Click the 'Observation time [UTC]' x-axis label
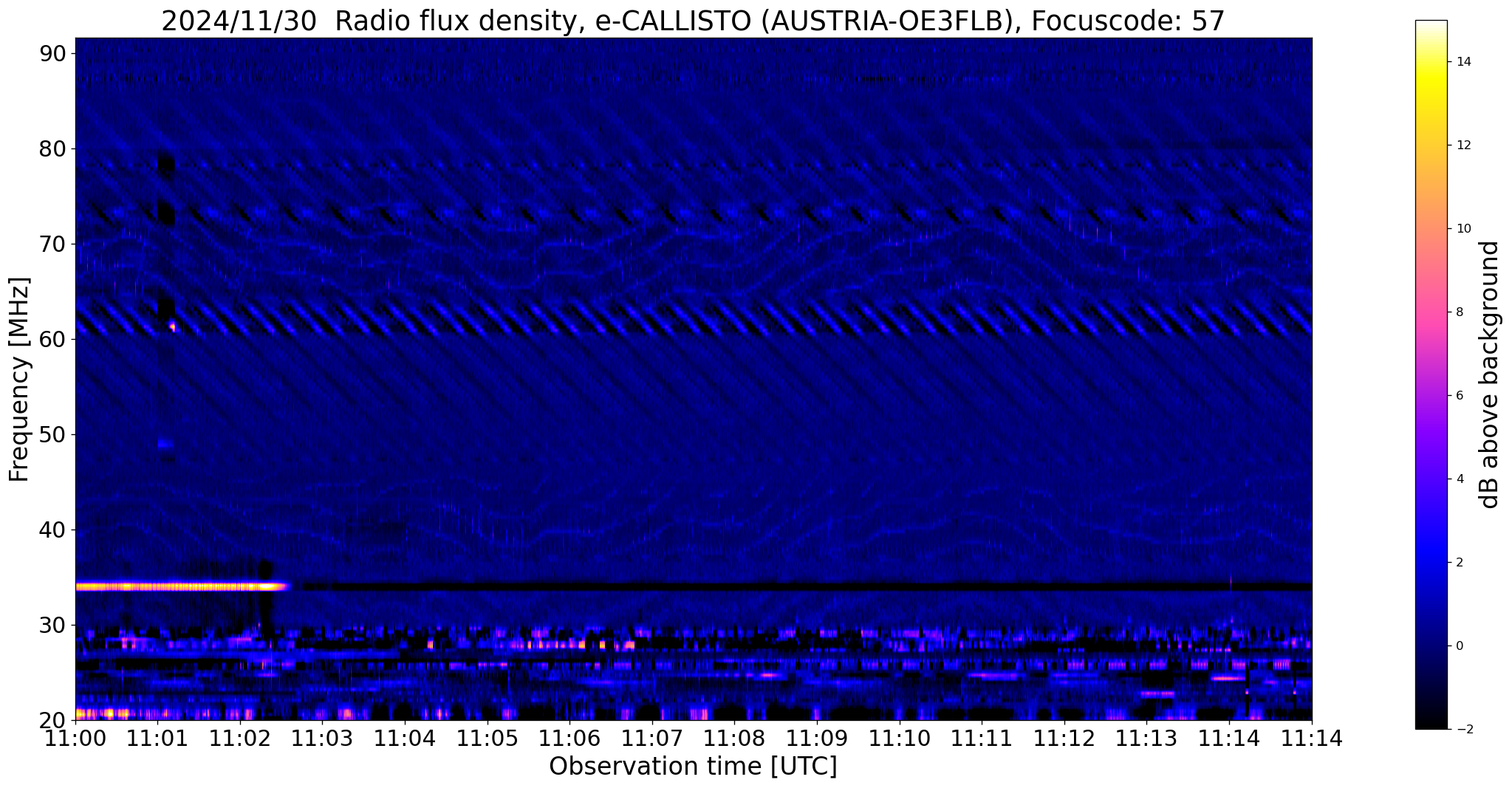The height and width of the screenshot is (788, 1512). click(693, 766)
